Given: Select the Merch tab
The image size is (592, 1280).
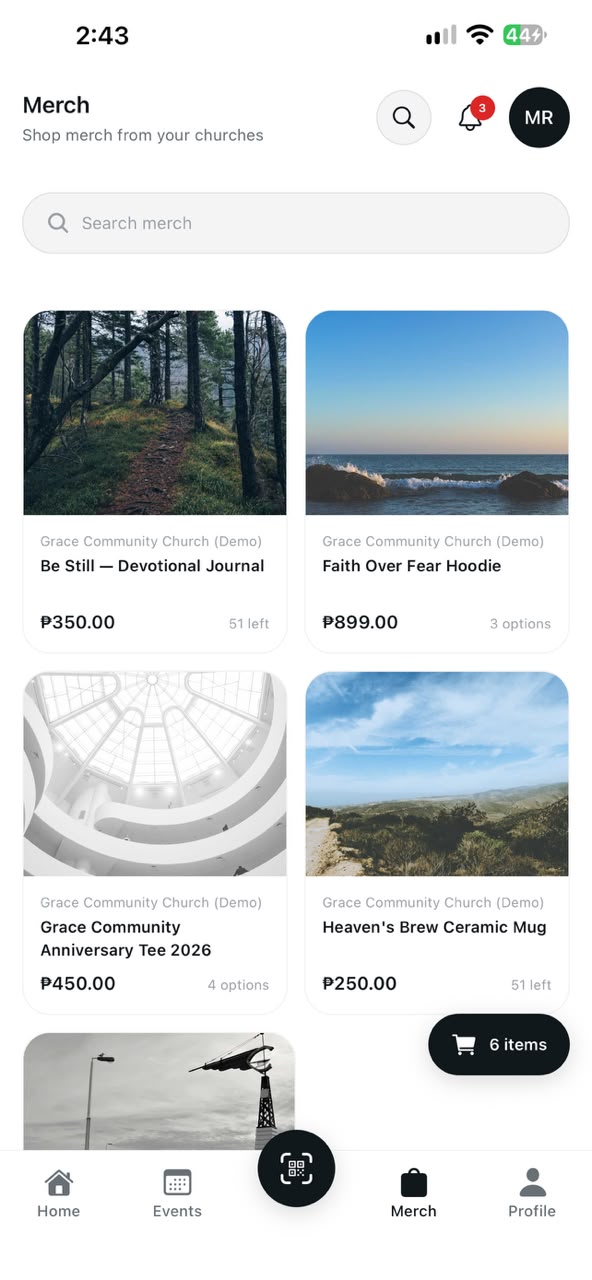Looking at the screenshot, I should click(414, 1193).
